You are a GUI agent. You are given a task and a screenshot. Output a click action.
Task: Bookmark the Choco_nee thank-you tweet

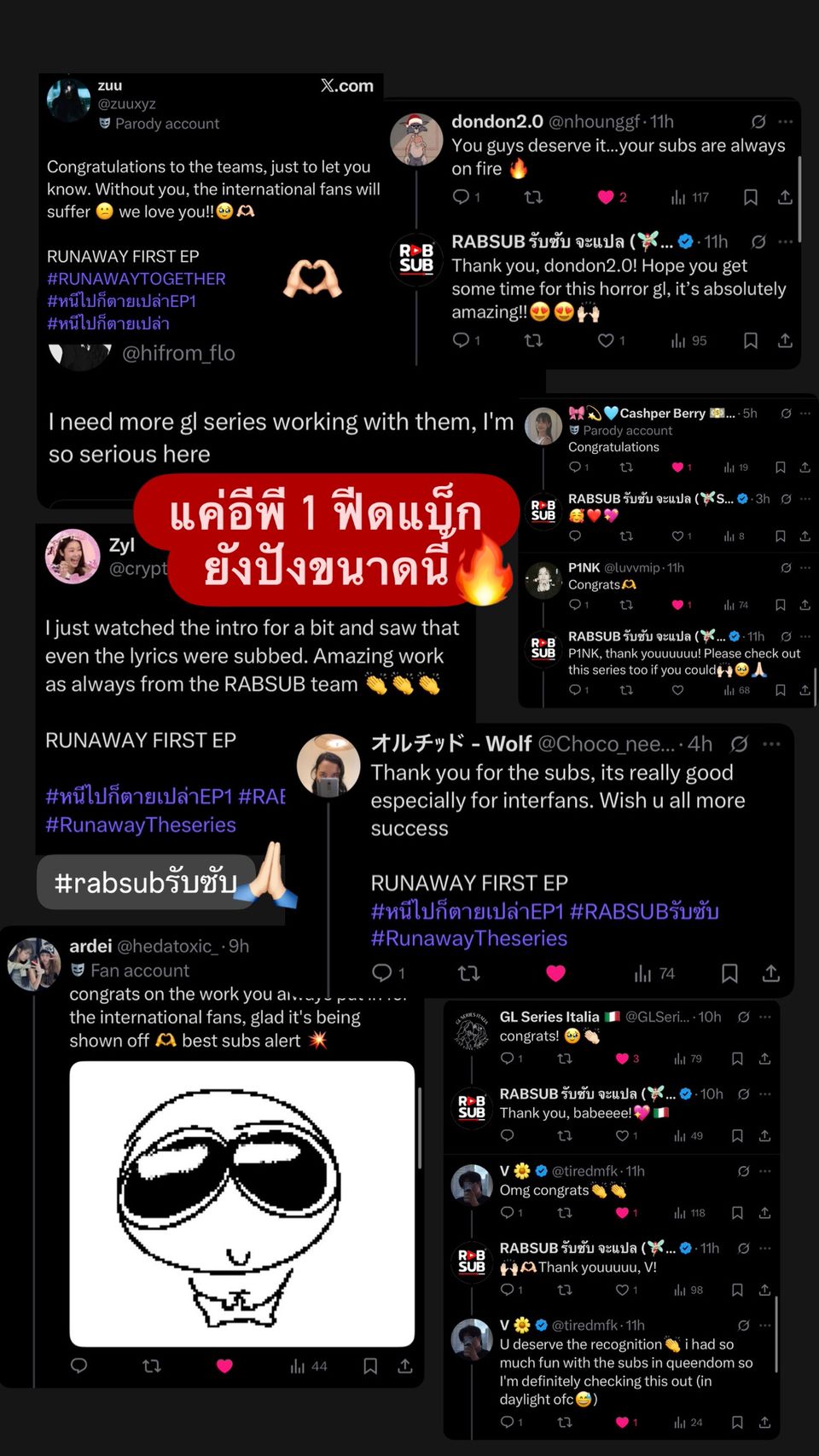click(x=729, y=973)
